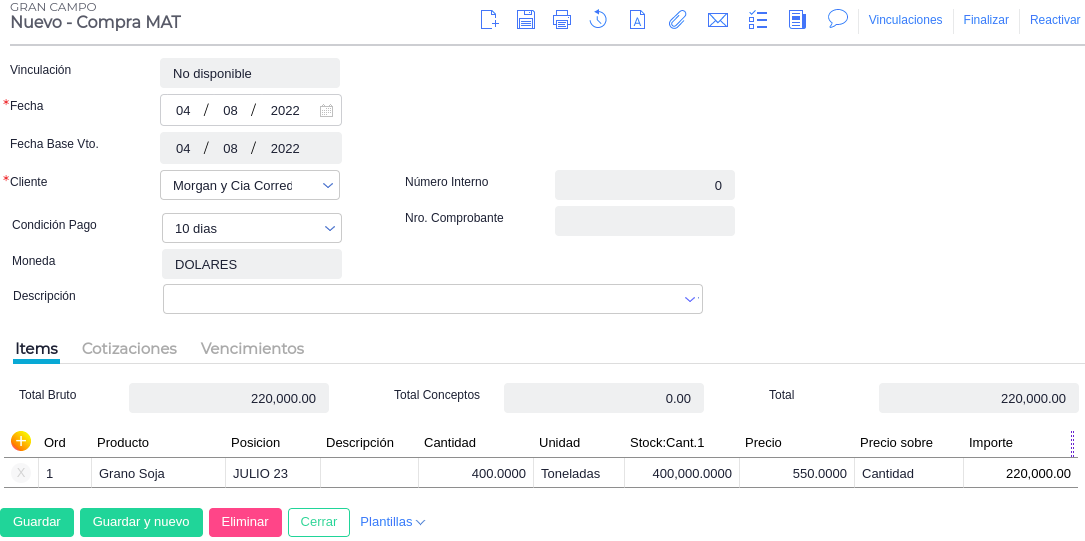Switch to the Vencimientos tab

point(252,349)
